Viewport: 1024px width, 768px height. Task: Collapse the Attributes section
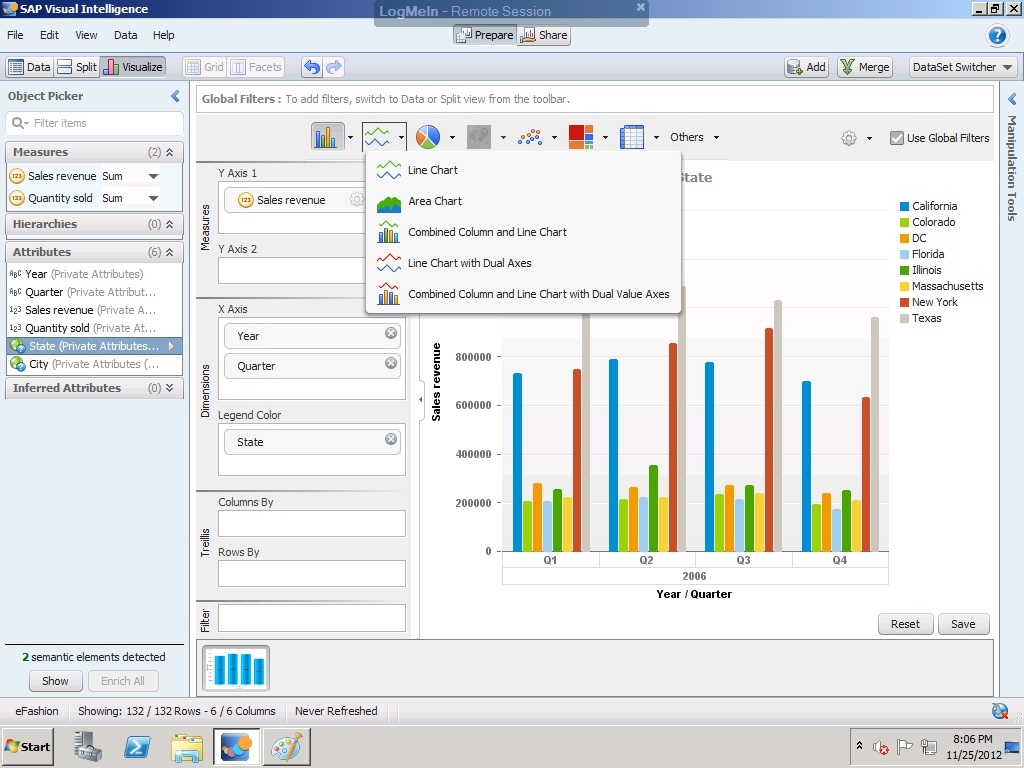[x=169, y=252]
